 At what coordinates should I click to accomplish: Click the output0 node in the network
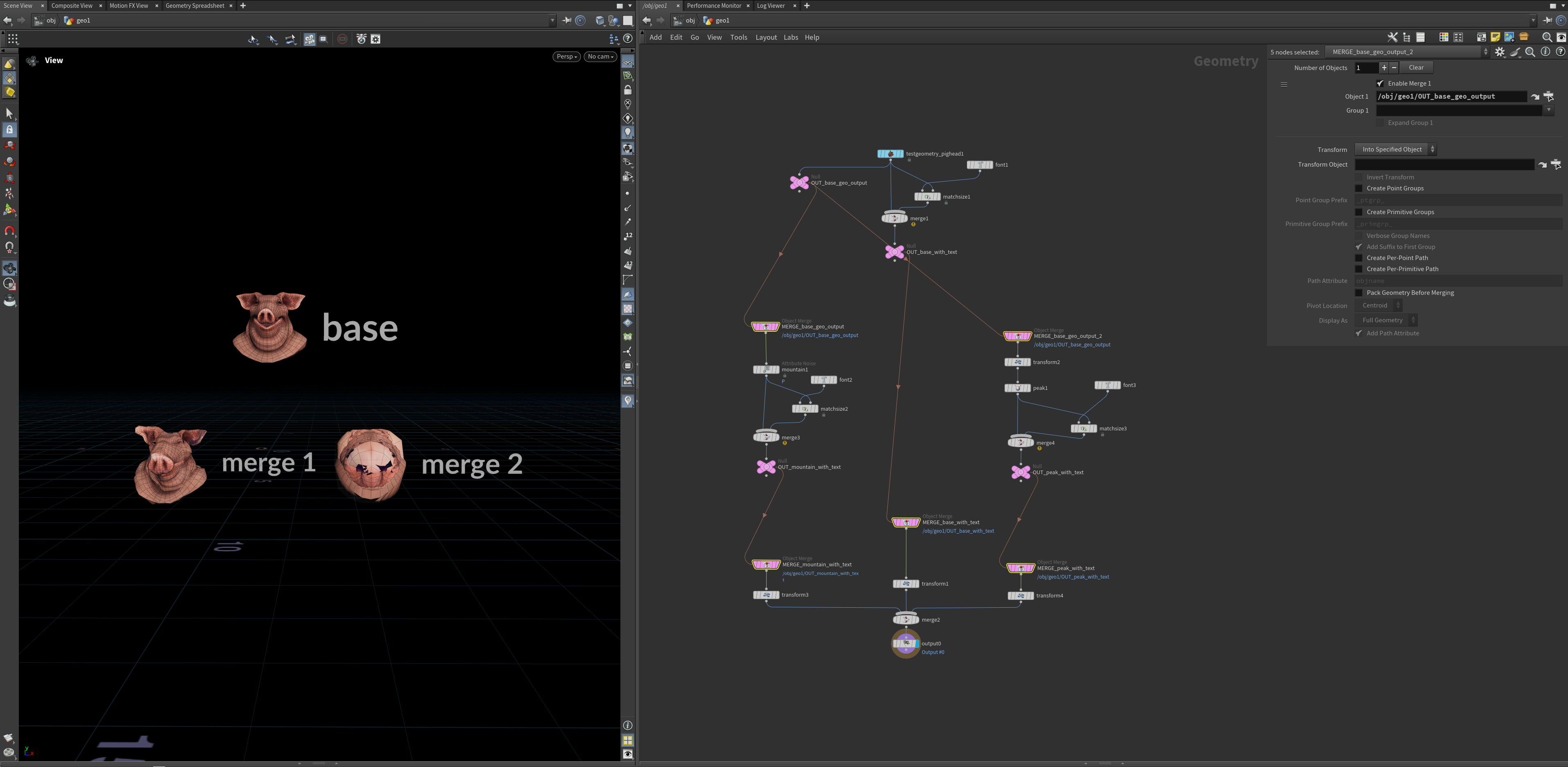[x=906, y=643]
